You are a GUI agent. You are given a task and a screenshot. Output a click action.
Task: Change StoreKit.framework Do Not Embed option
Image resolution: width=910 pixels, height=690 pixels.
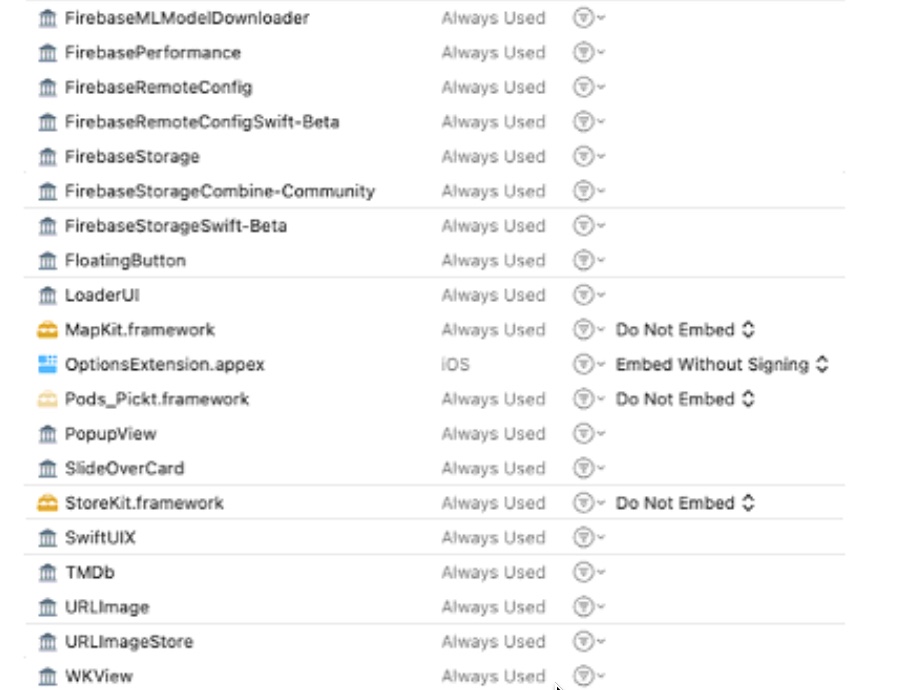click(685, 503)
